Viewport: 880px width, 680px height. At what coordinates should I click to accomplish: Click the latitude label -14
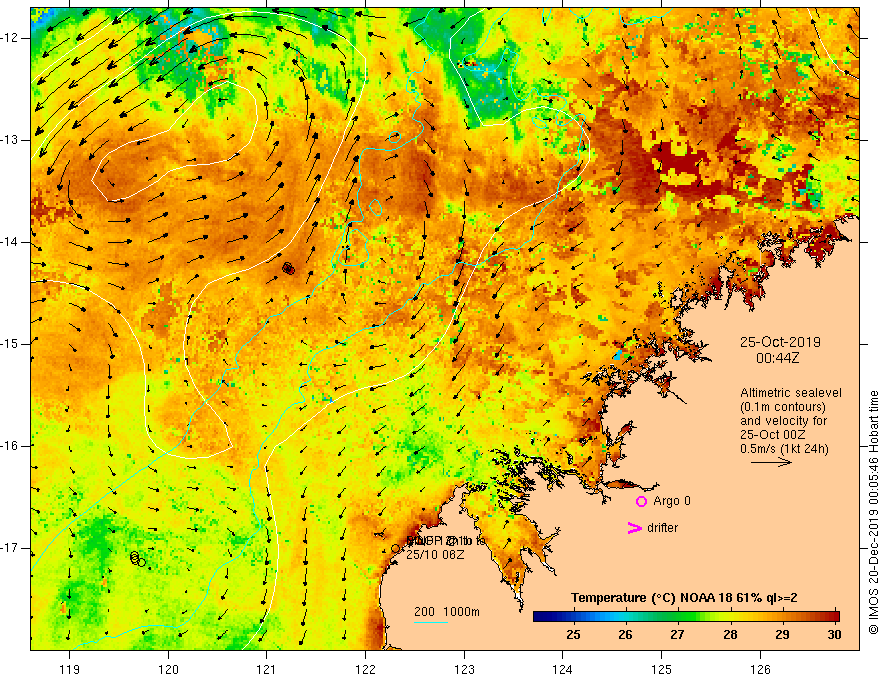(10, 242)
